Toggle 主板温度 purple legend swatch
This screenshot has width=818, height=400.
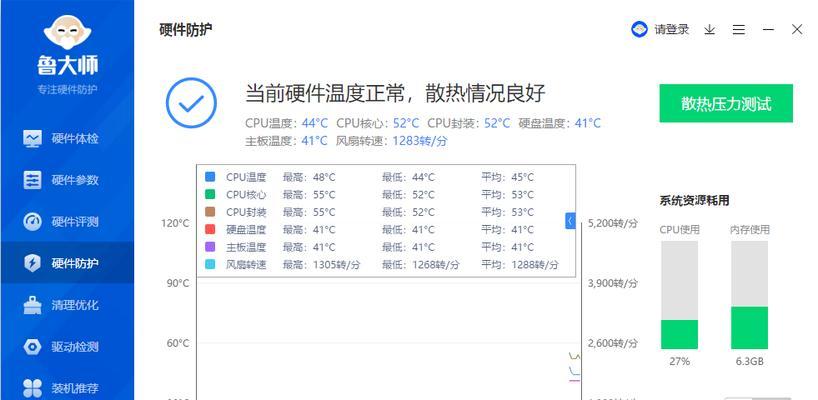[x=210, y=247]
